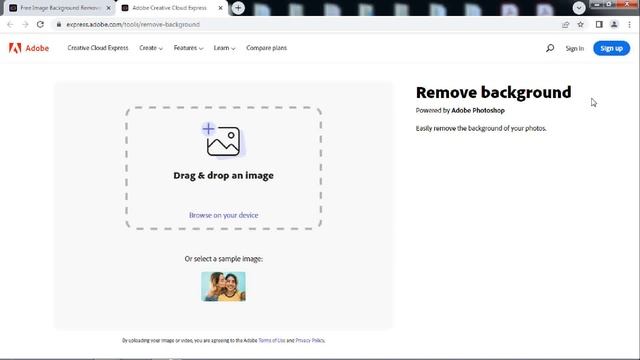The height and width of the screenshot is (360, 640).
Task: Reload the page with refresh icon
Action: [40, 24]
